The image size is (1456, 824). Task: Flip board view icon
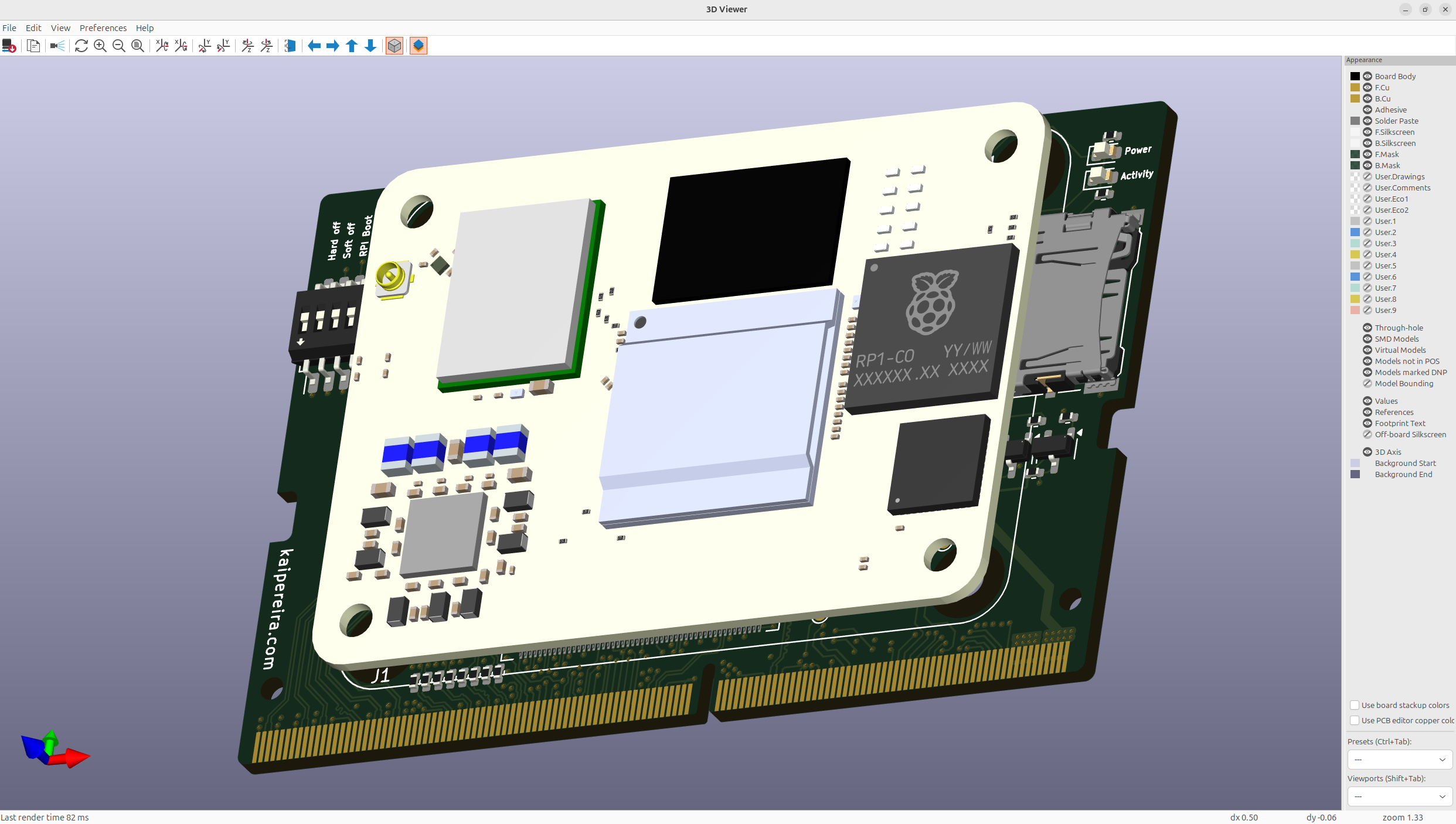point(290,46)
